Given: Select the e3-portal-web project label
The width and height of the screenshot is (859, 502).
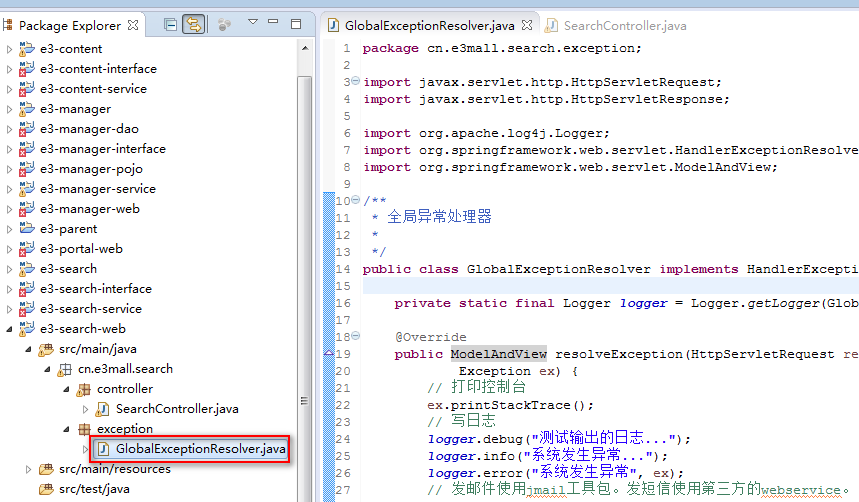Looking at the screenshot, I should (x=81, y=249).
